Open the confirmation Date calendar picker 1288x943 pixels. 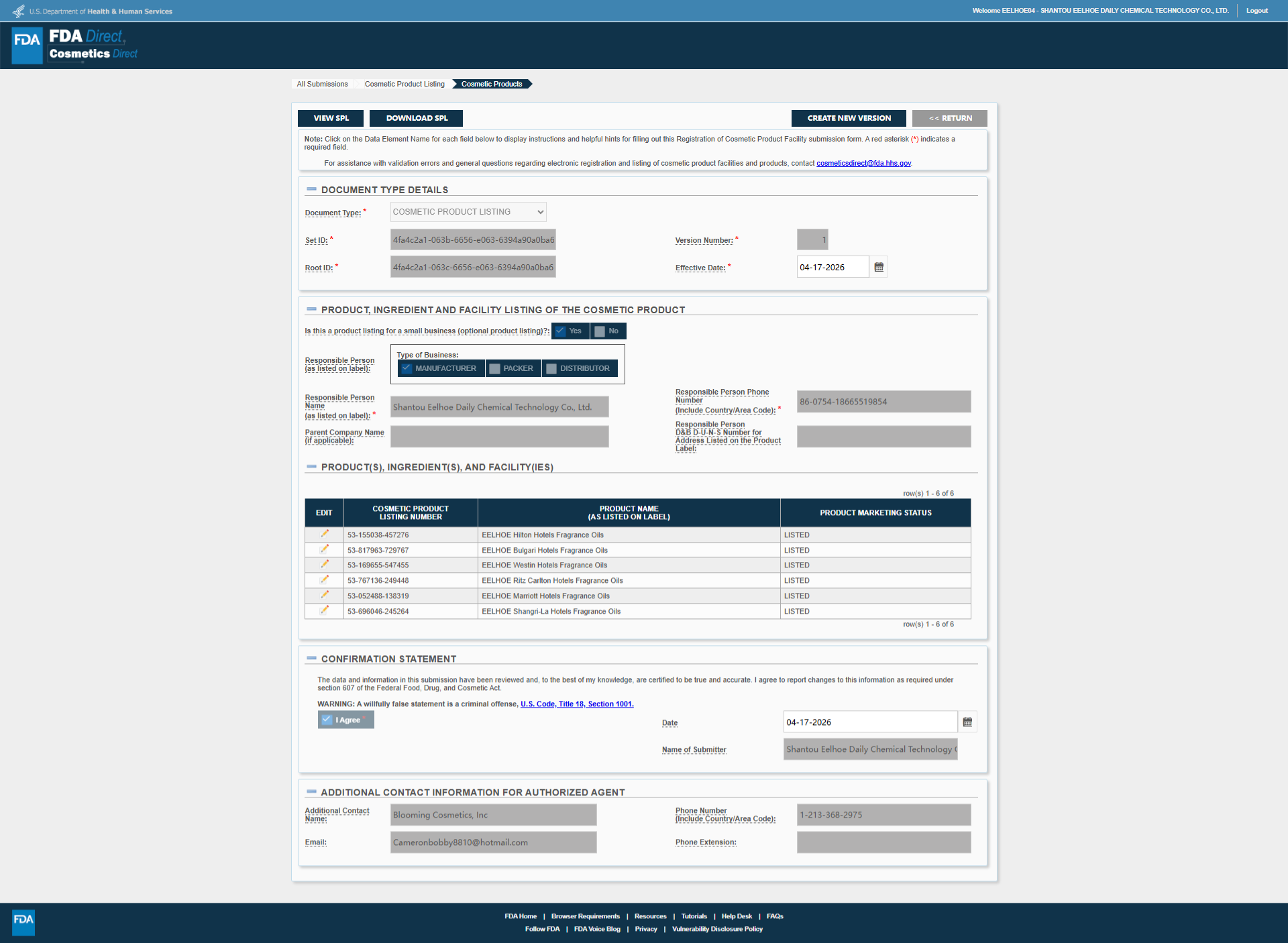[967, 722]
